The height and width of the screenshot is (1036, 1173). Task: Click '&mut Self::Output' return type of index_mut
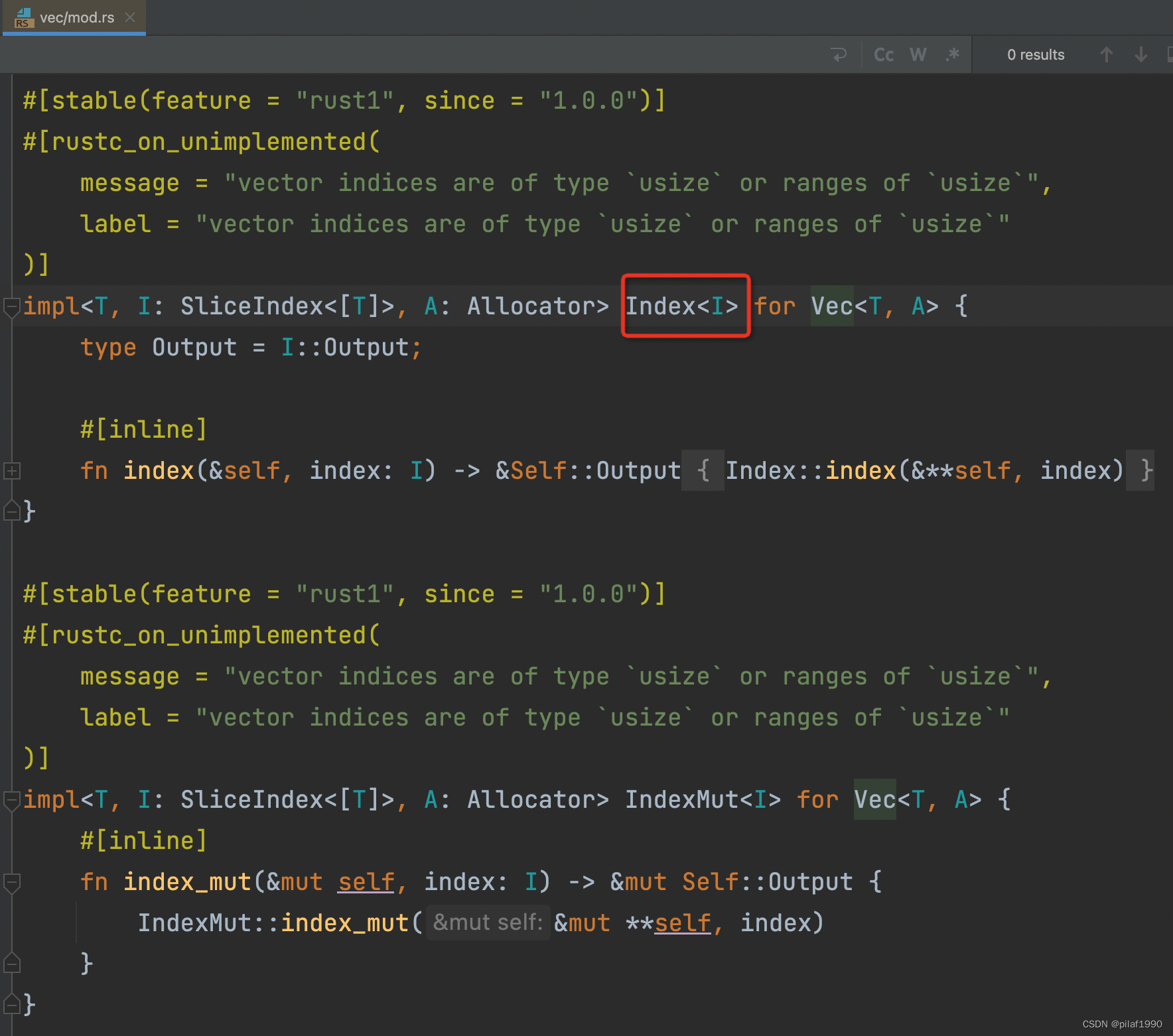coord(732,882)
